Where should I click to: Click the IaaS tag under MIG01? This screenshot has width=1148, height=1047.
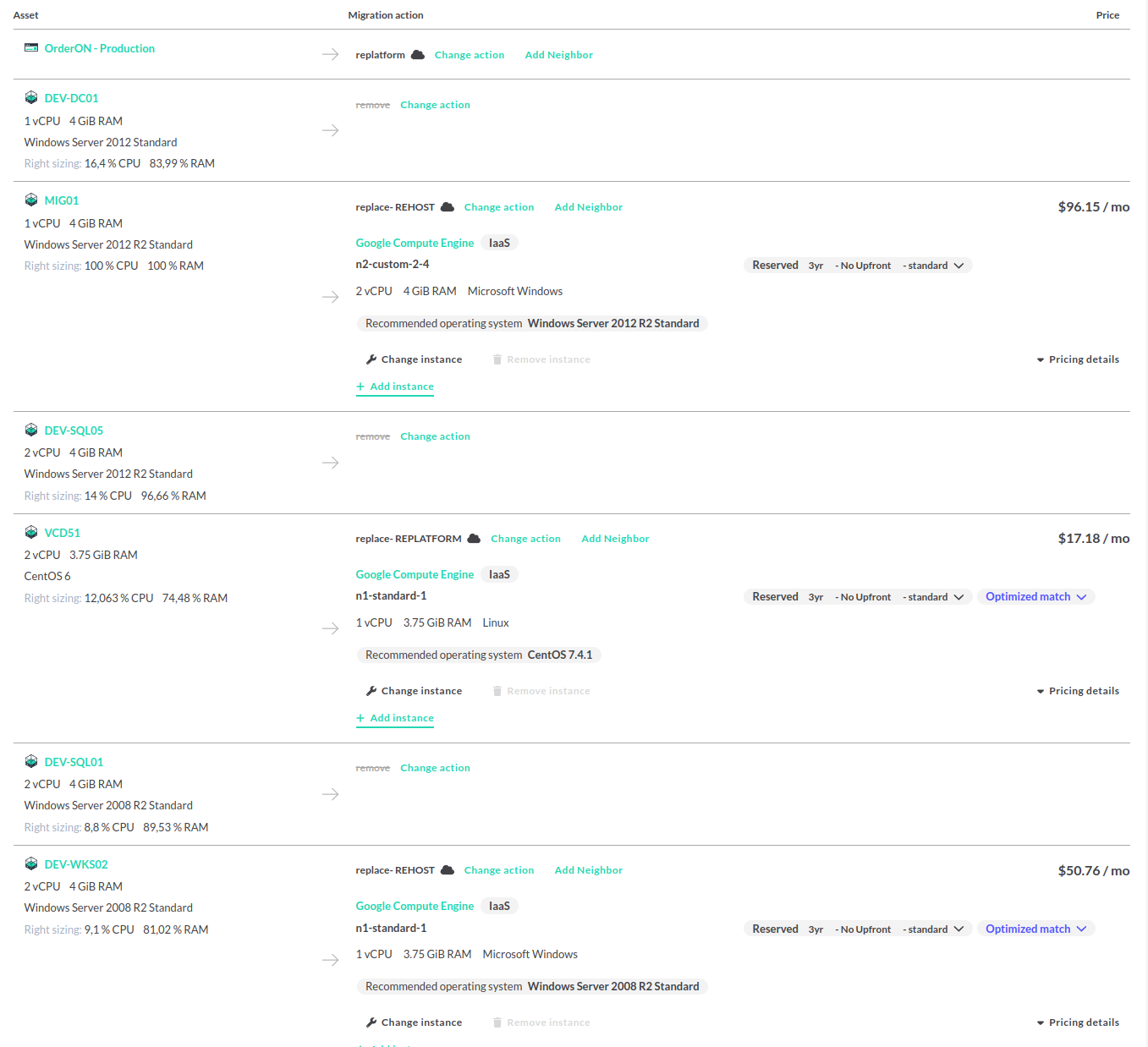point(499,243)
